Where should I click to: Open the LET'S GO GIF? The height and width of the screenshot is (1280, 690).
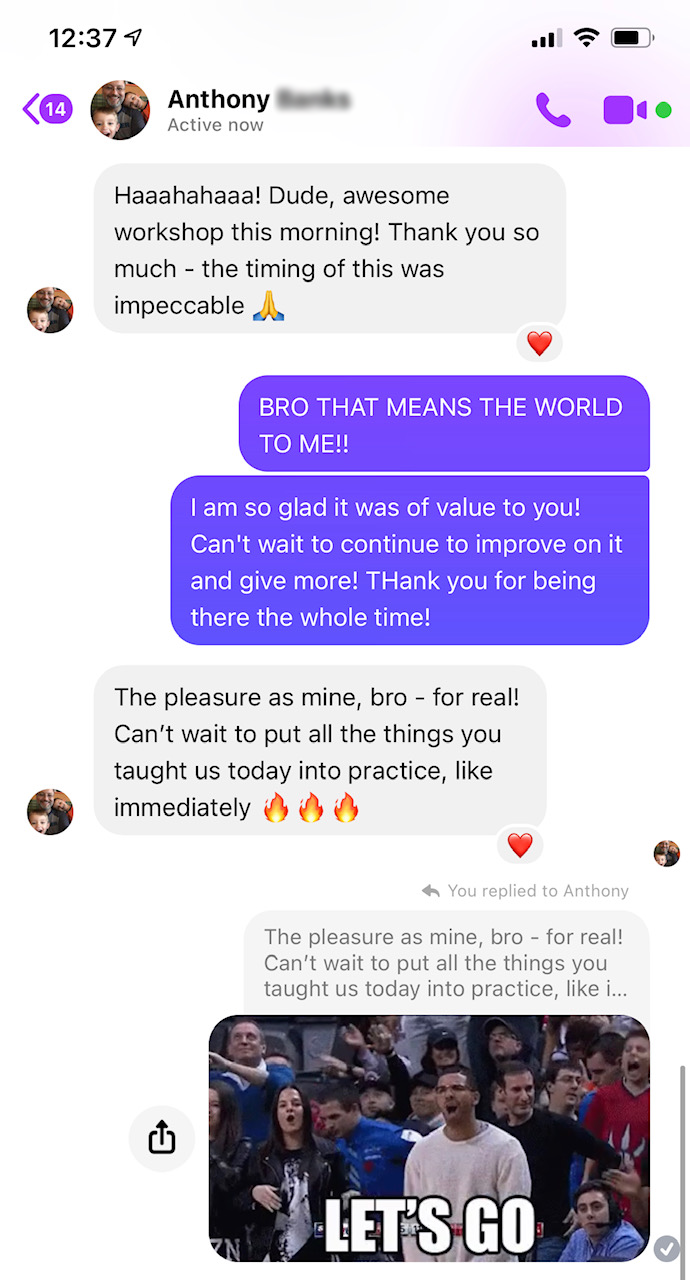click(429, 1139)
